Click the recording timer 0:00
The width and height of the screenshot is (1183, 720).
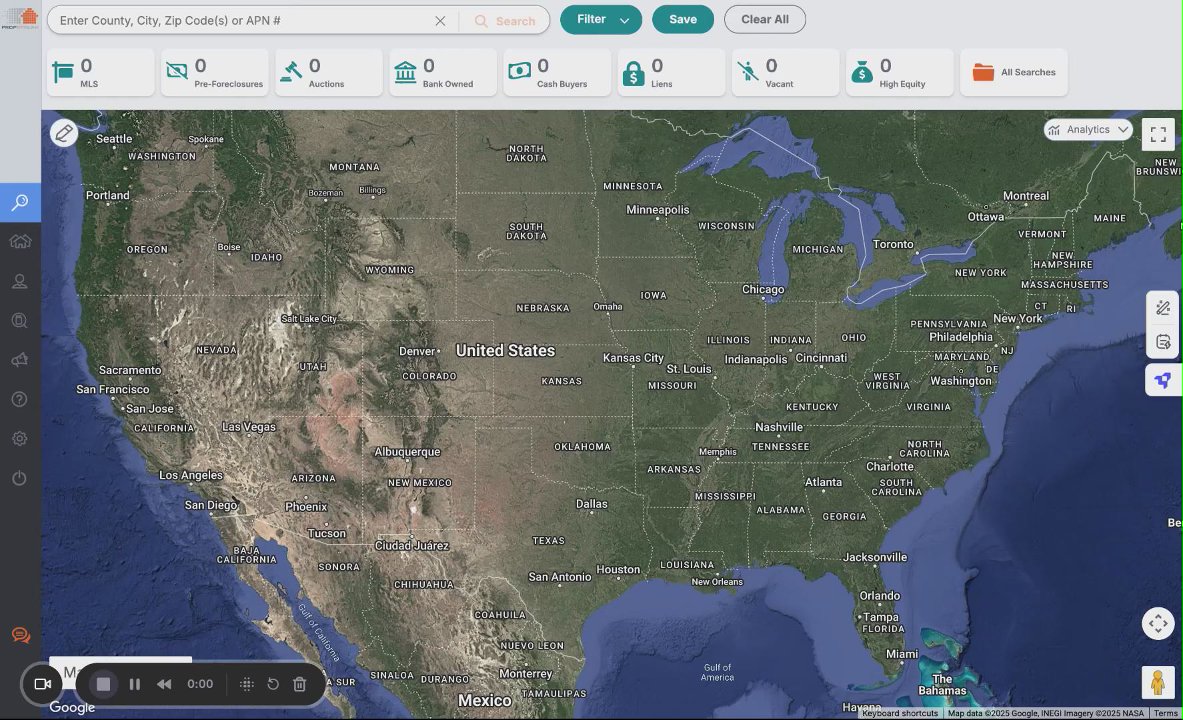coord(200,684)
